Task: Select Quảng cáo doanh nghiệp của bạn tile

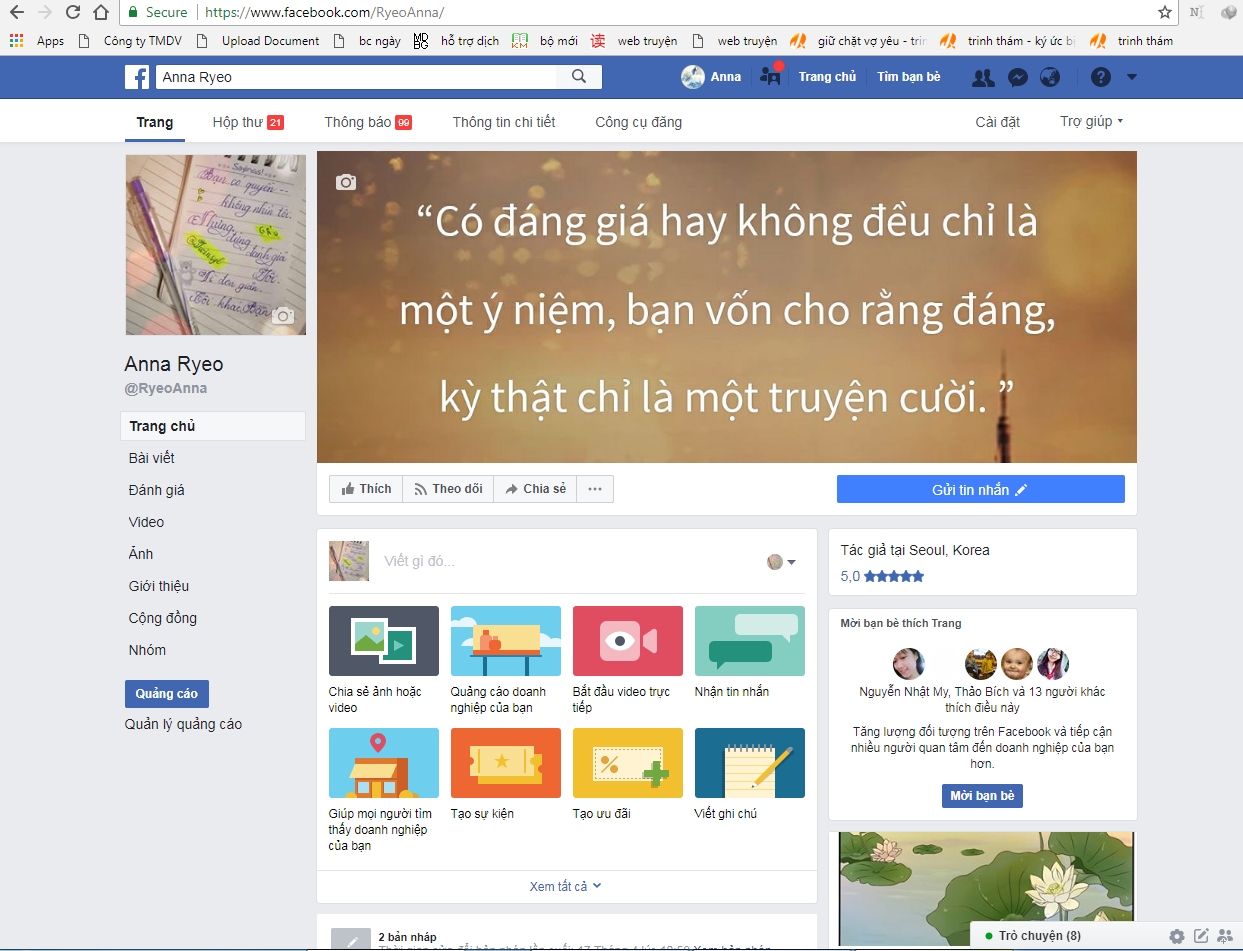Action: pyautogui.click(x=506, y=660)
